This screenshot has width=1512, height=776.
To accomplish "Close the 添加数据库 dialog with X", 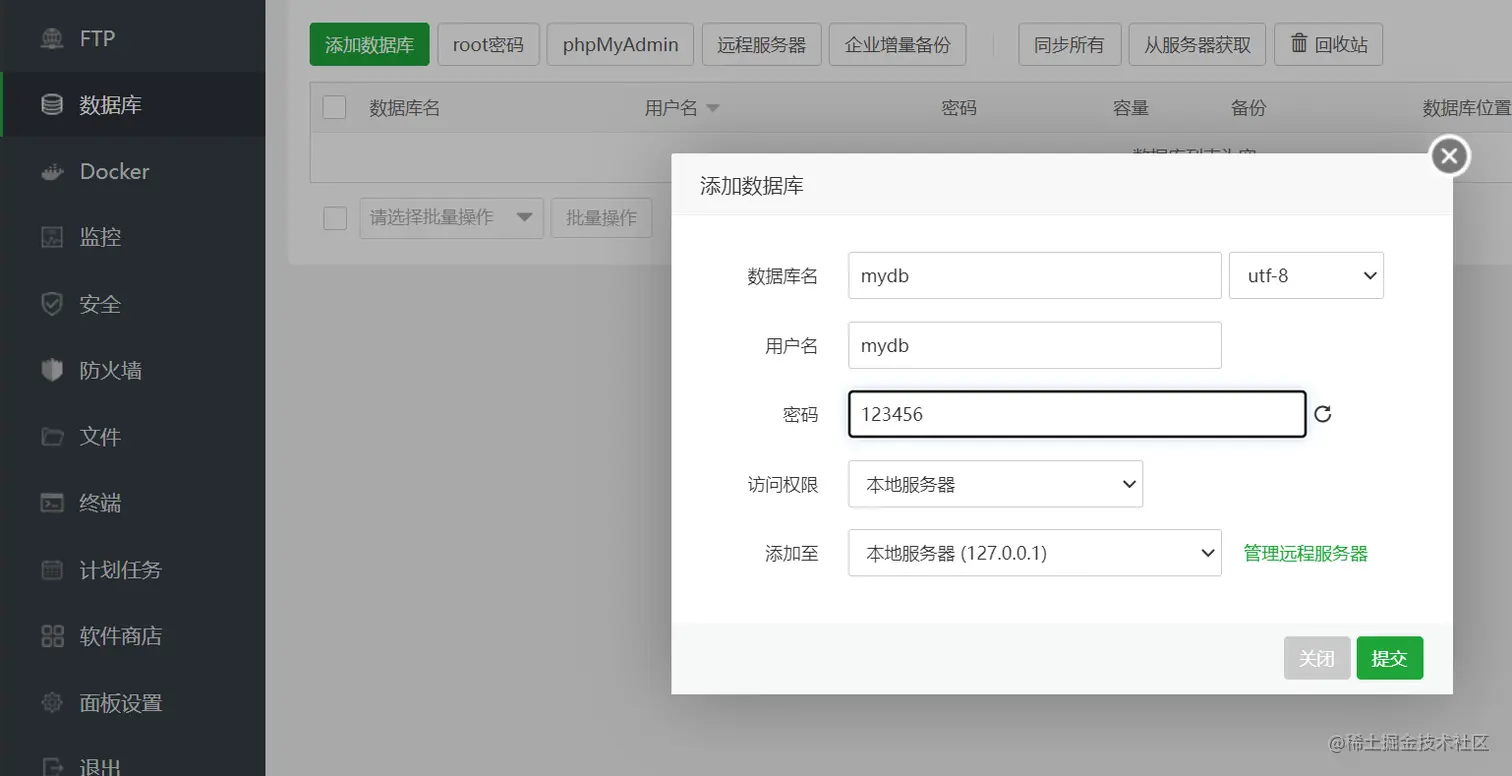I will pos(1450,156).
